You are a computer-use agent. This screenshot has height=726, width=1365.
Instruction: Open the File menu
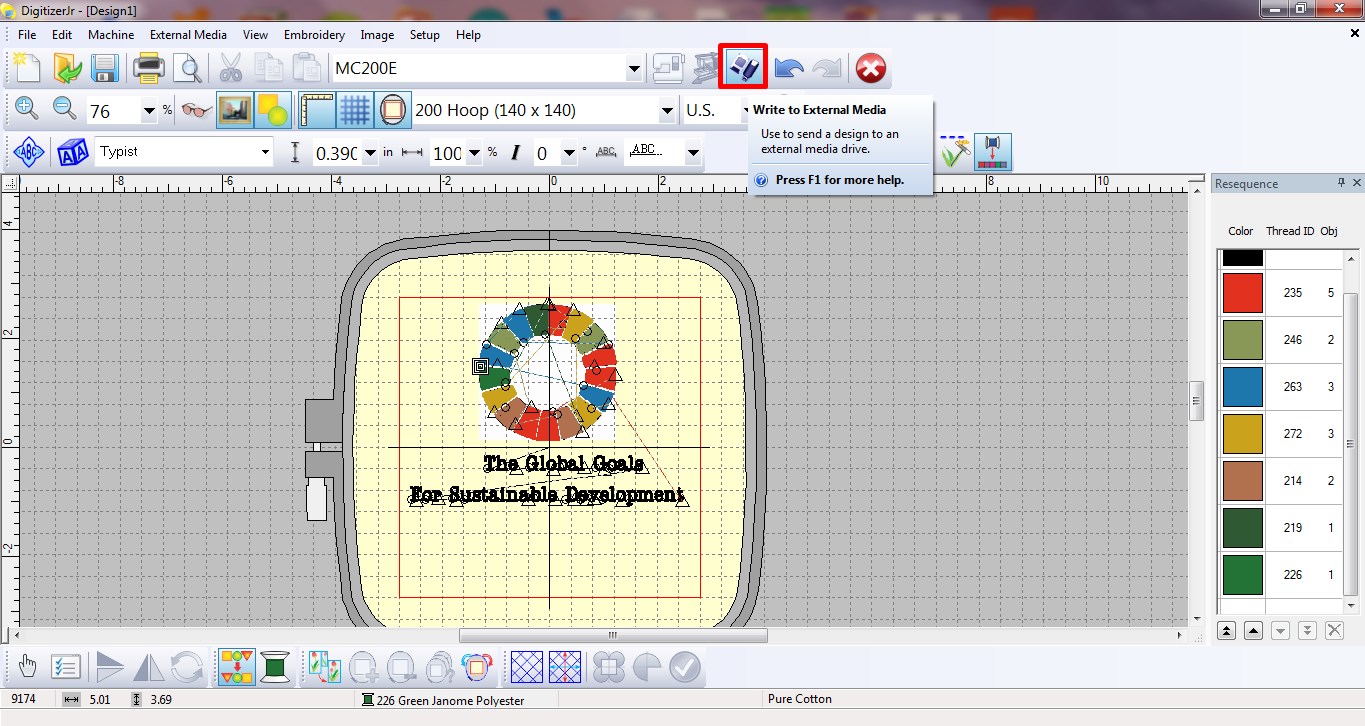[27, 34]
